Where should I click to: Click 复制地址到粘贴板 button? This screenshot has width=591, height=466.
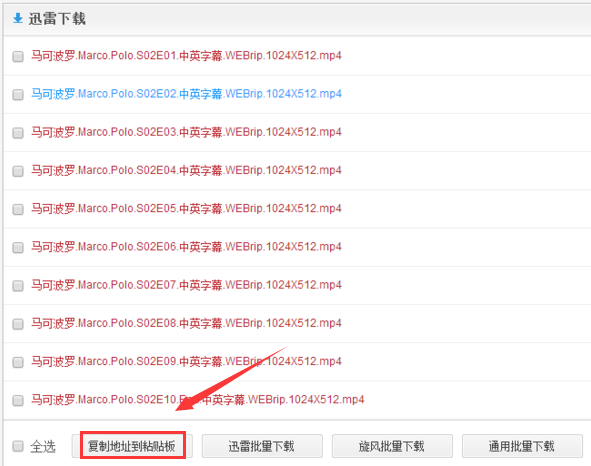coord(132,446)
